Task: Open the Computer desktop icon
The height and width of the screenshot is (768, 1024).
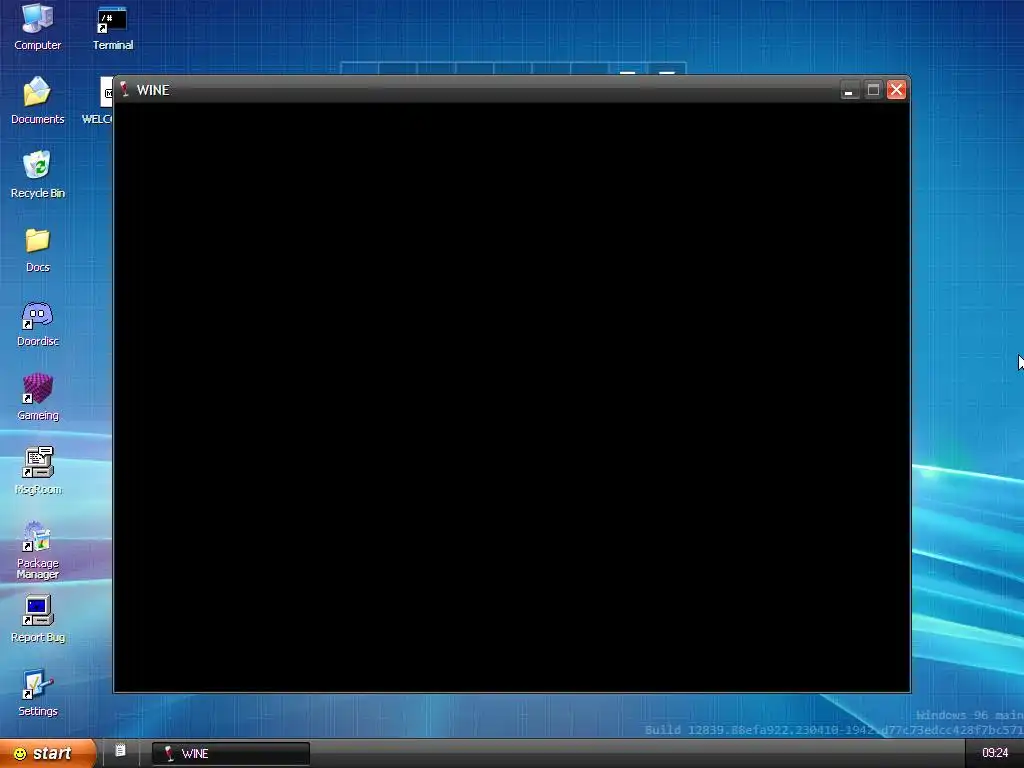Action: [38, 26]
